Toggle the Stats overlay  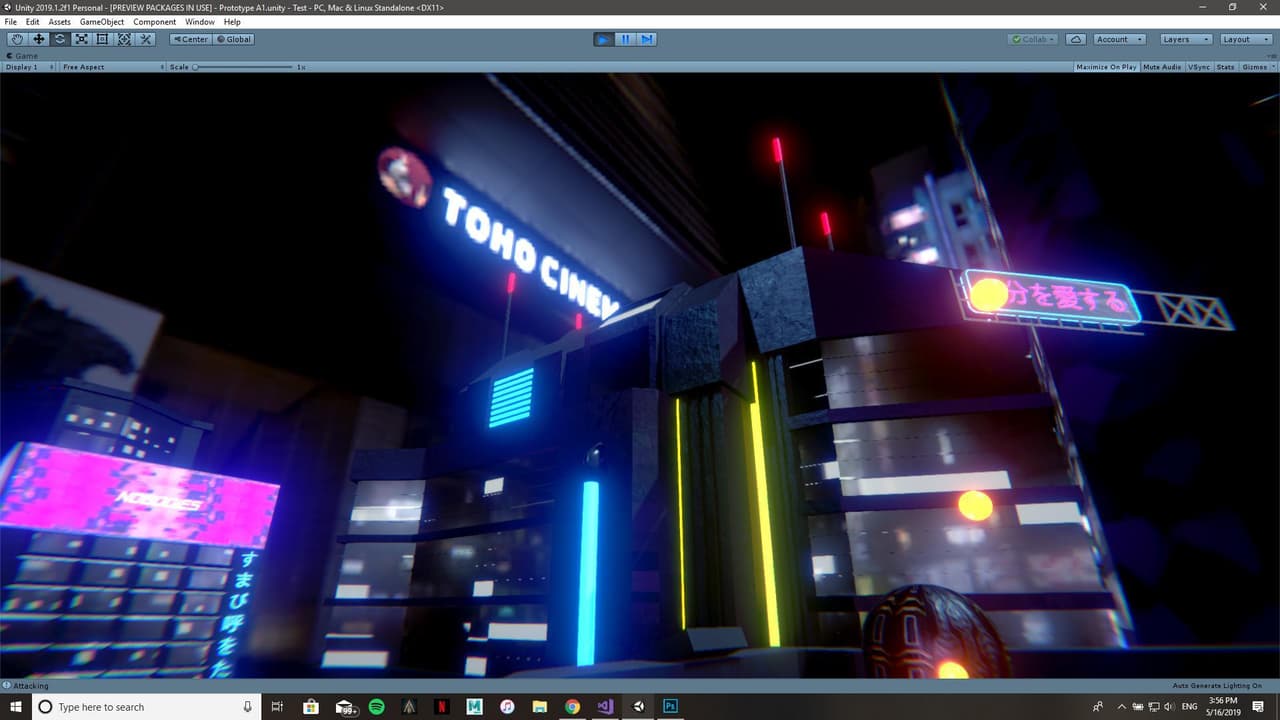[x=1225, y=67]
